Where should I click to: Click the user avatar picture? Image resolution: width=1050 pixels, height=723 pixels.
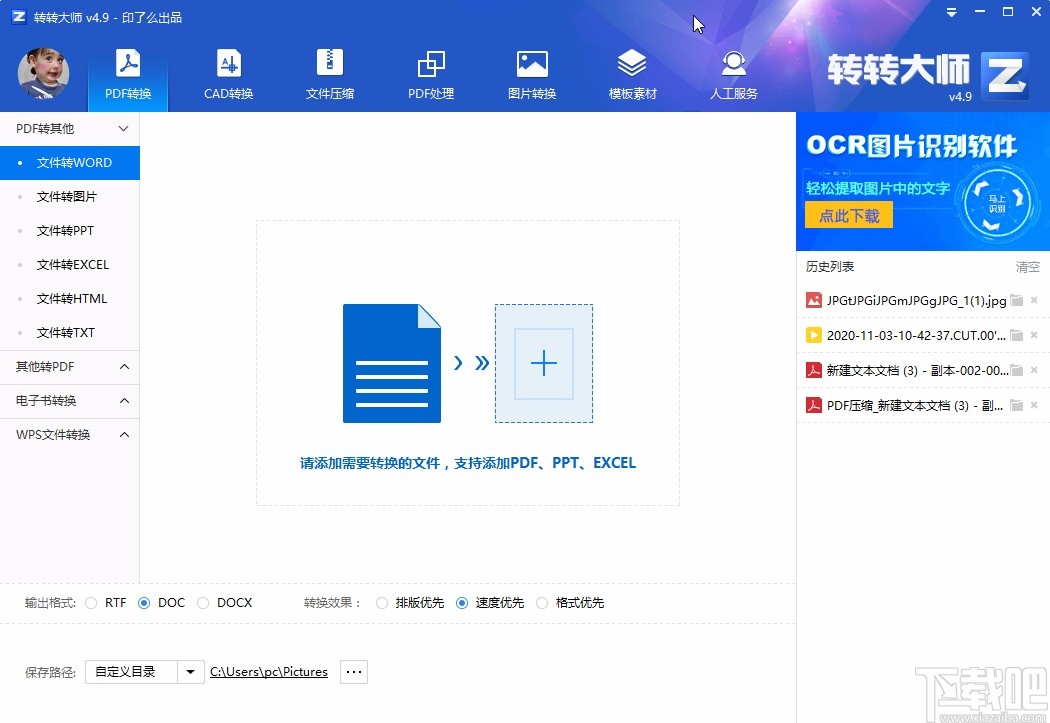pos(43,74)
